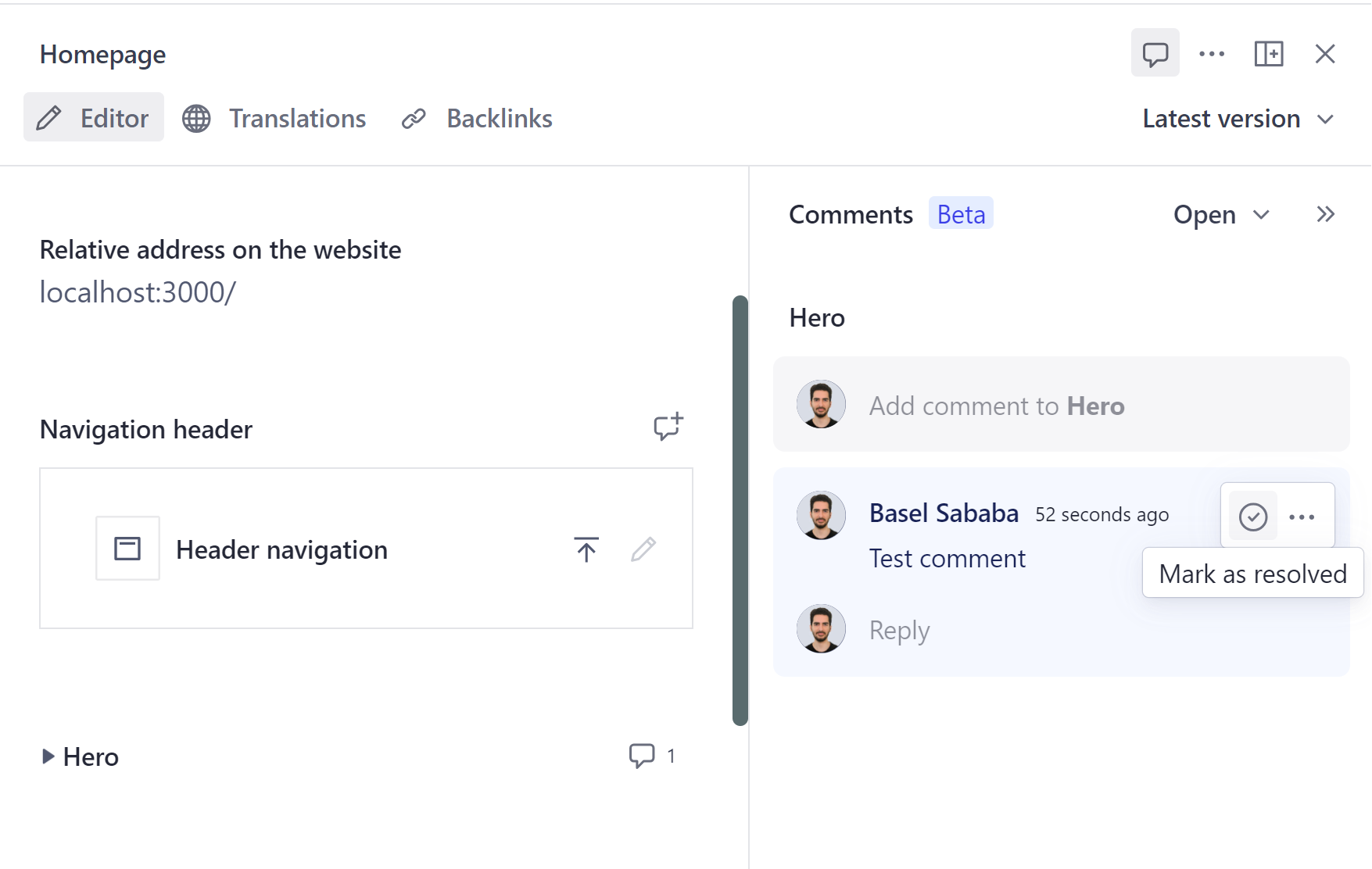The image size is (1372, 869).
Task: Click the move-to-top arrow for Header navigation
Action: click(586, 549)
